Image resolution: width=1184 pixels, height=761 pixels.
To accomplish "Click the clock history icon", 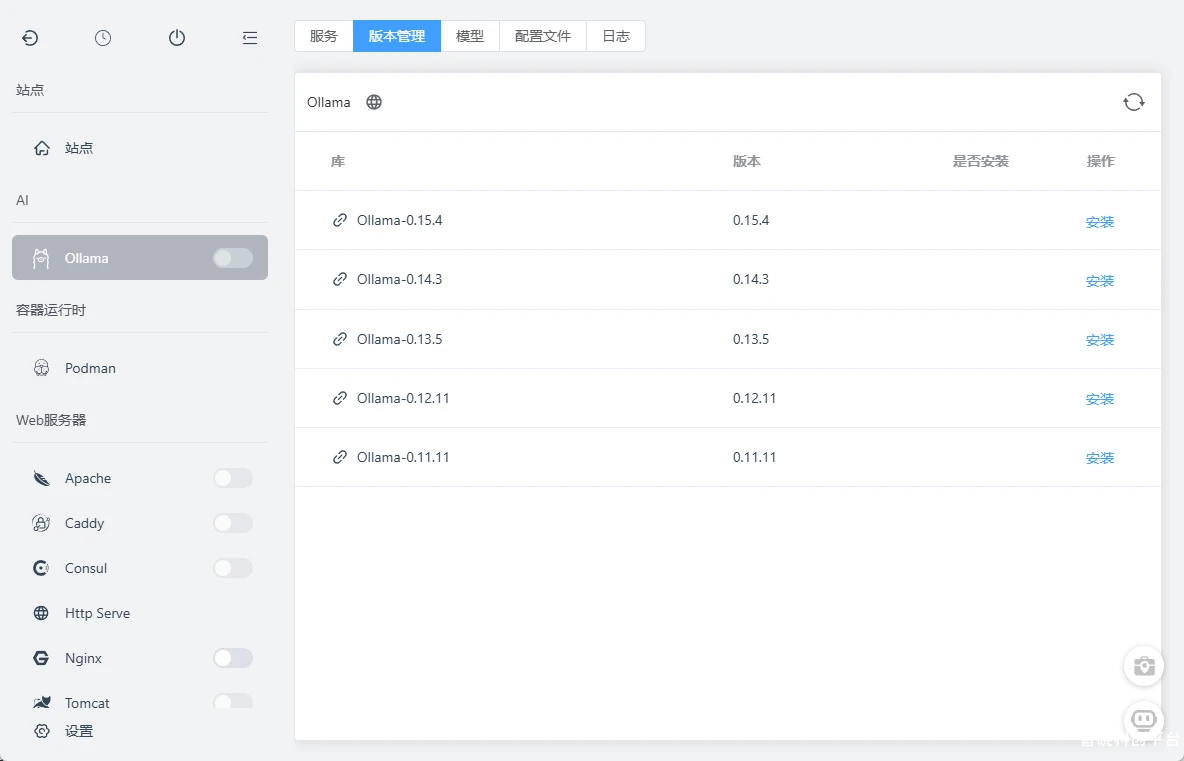I will tap(103, 38).
